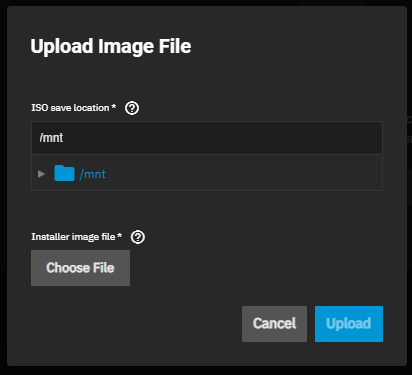Click the Upload Image File dialog title
412x375 pixels.
point(111,46)
